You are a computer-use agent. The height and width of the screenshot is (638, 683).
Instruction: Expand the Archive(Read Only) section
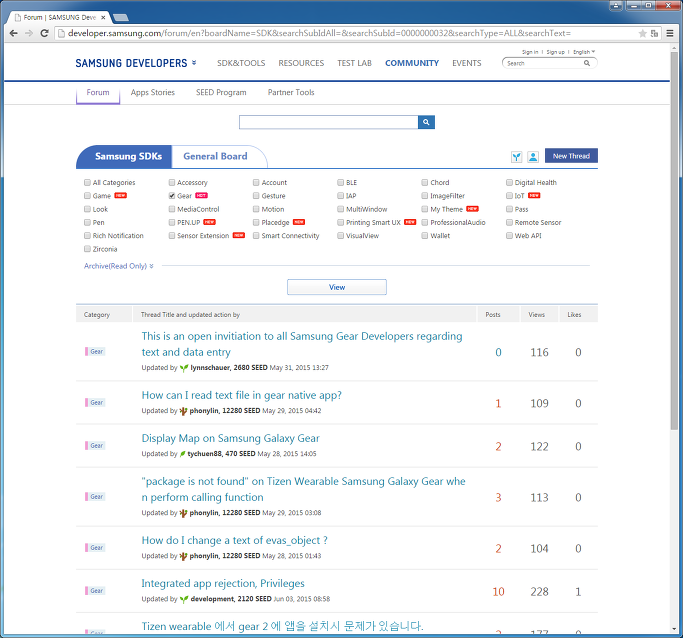click(118, 266)
